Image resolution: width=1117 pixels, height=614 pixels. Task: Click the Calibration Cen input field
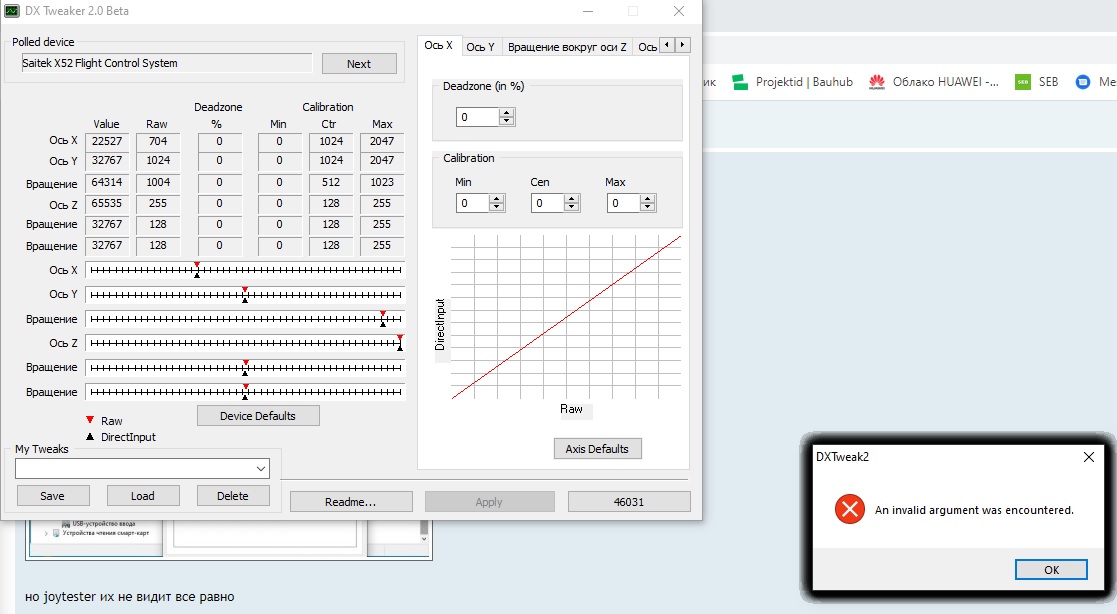click(548, 203)
